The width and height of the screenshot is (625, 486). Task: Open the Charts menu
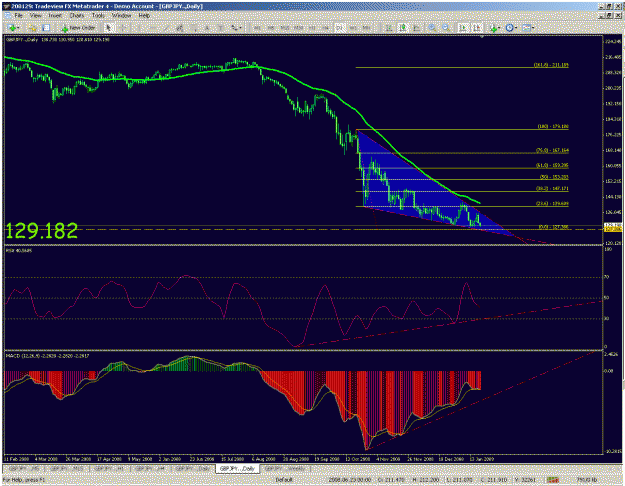[x=77, y=16]
